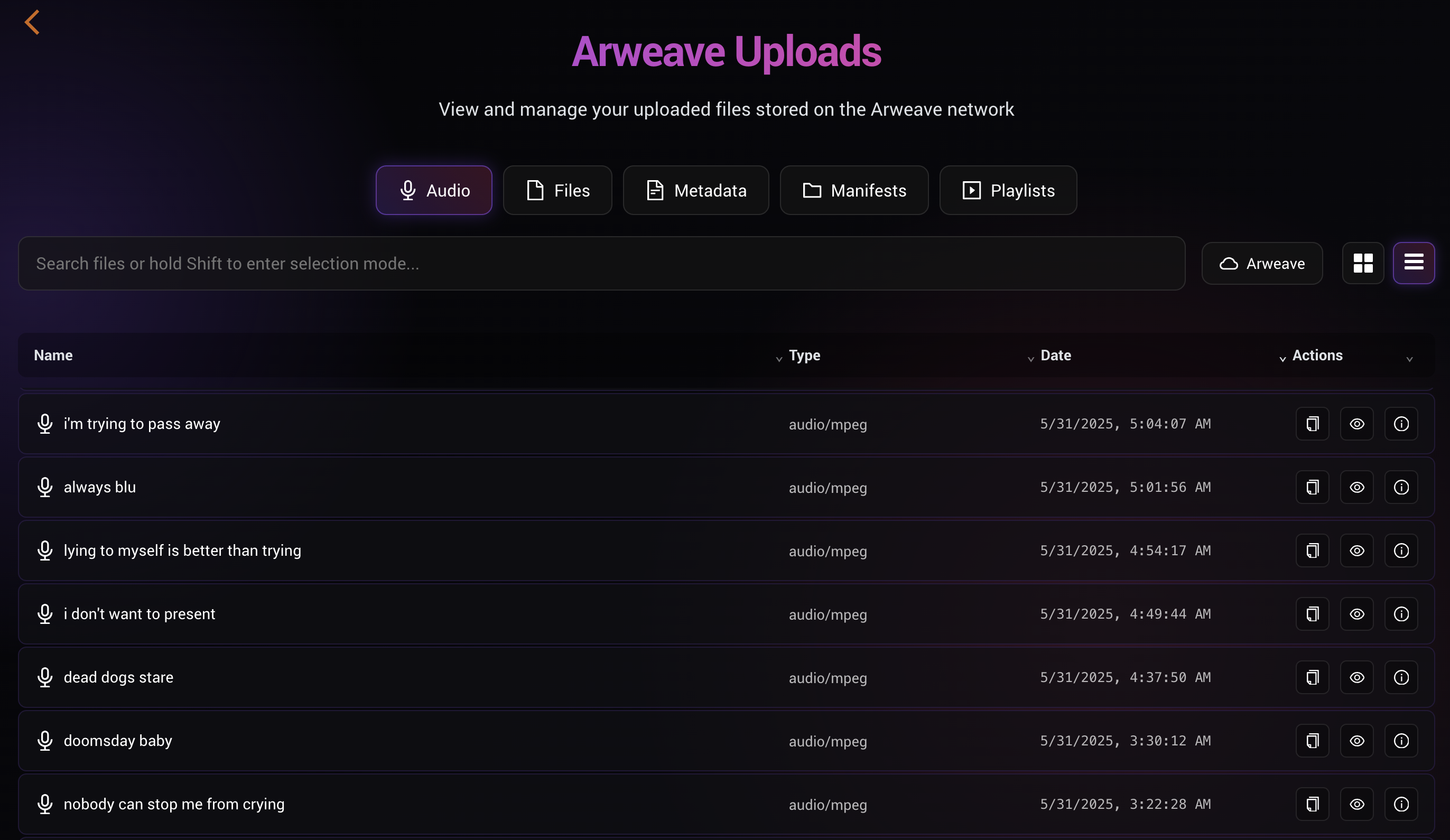Open the Manifests tab
The image size is (1450, 840).
tap(854, 190)
